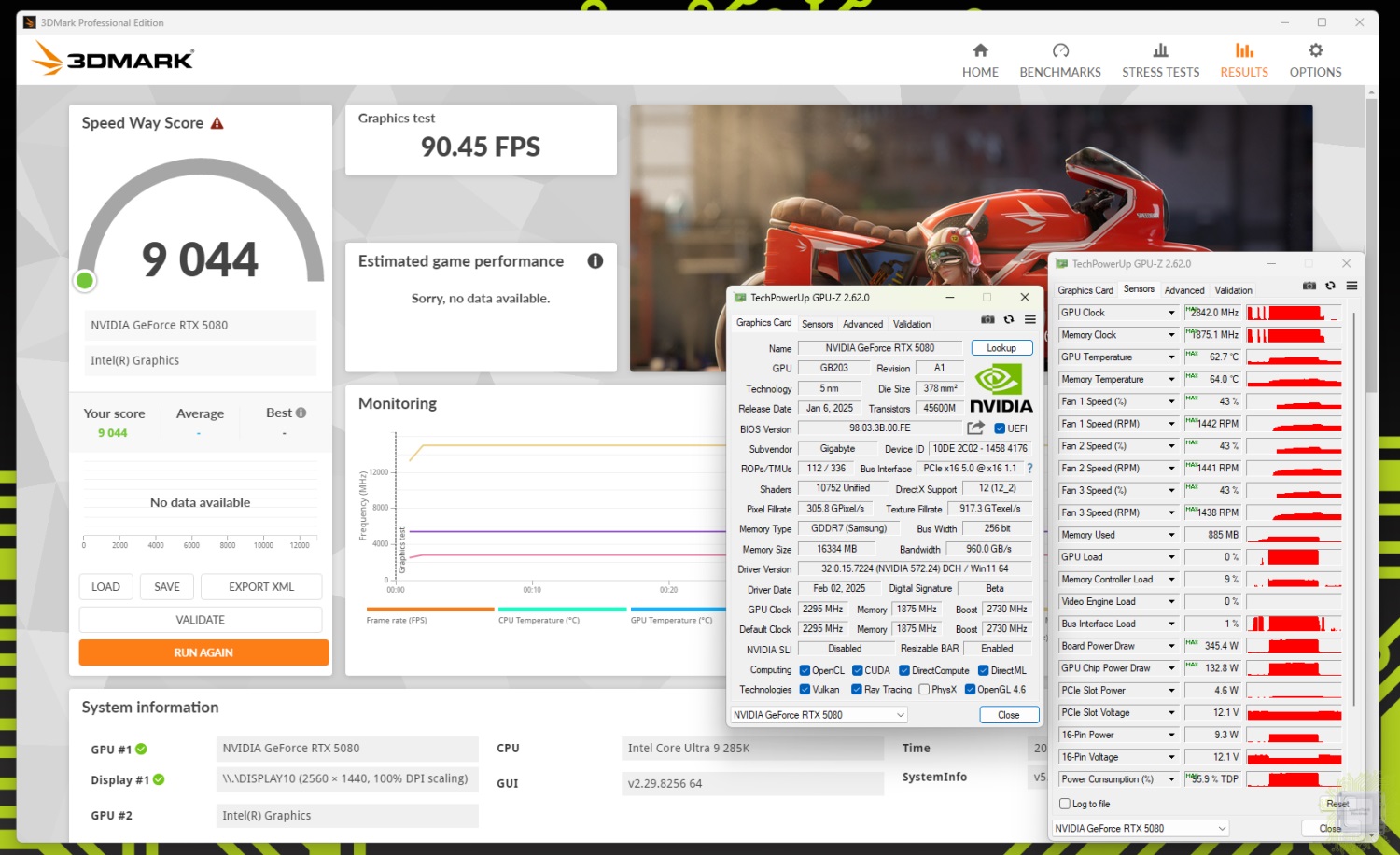
Task: Click the Bus Interface question mark
Action: [x=1030, y=469]
